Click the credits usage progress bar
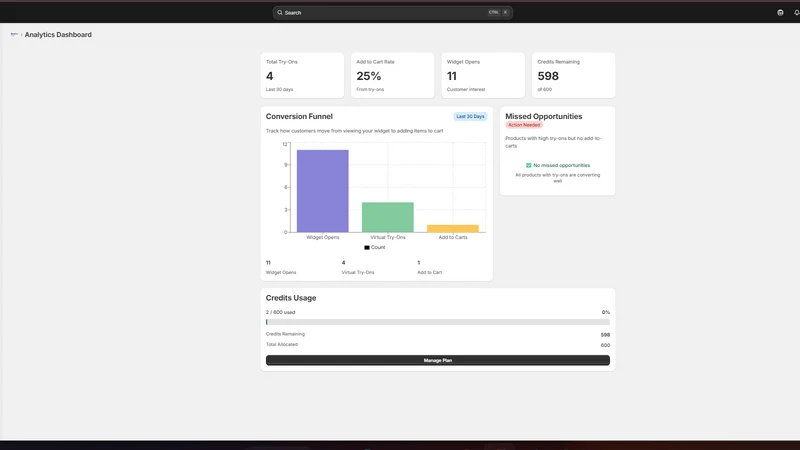Screen dimensions: 800x450 coord(438,322)
